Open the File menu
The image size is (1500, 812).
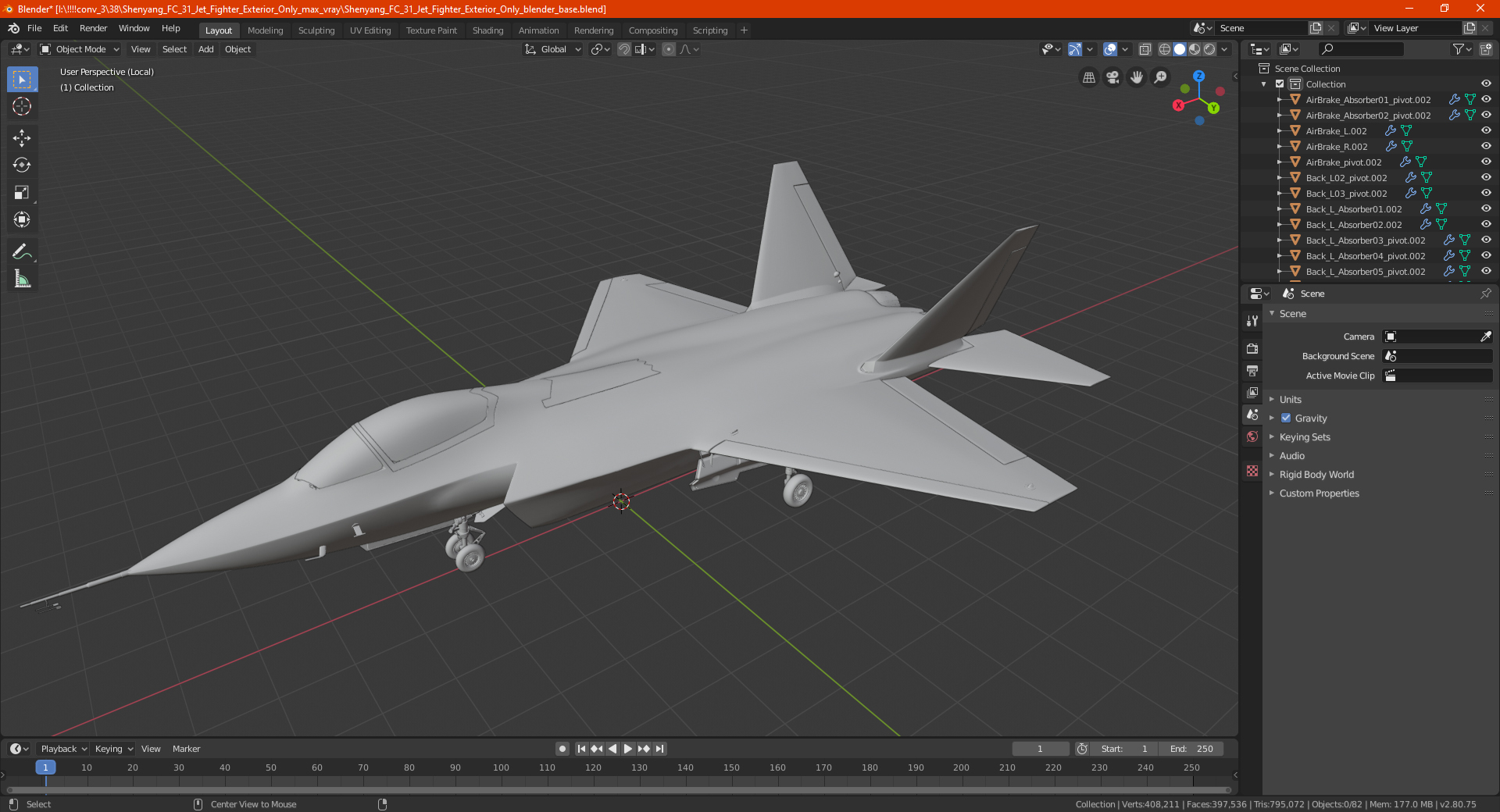point(34,28)
